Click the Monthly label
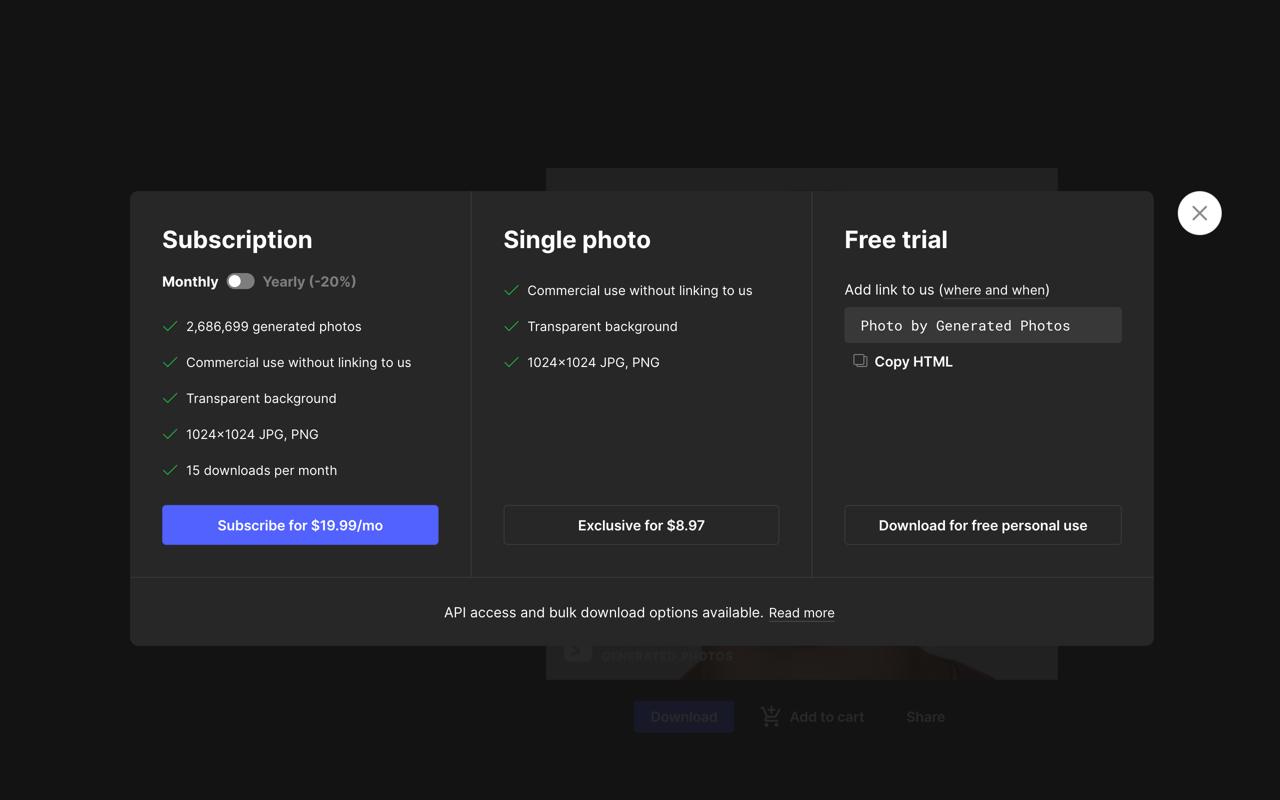The height and width of the screenshot is (800, 1280). coord(190,282)
